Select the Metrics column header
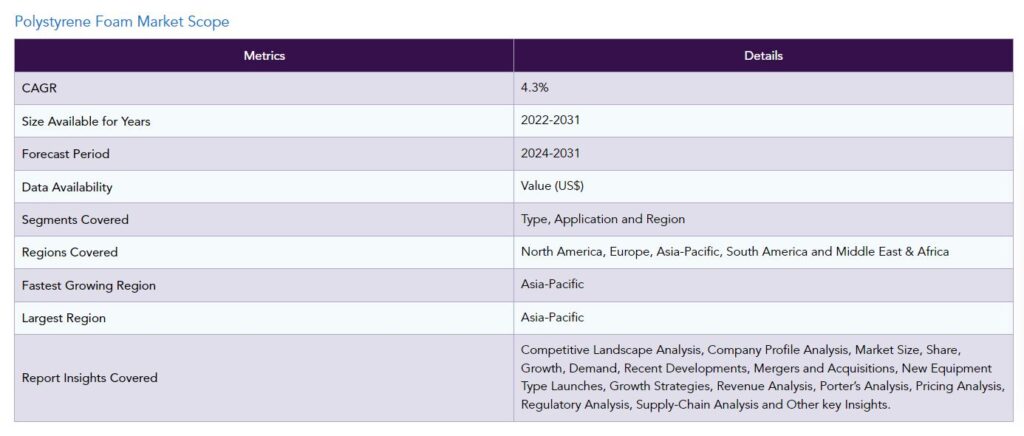 (x=264, y=55)
